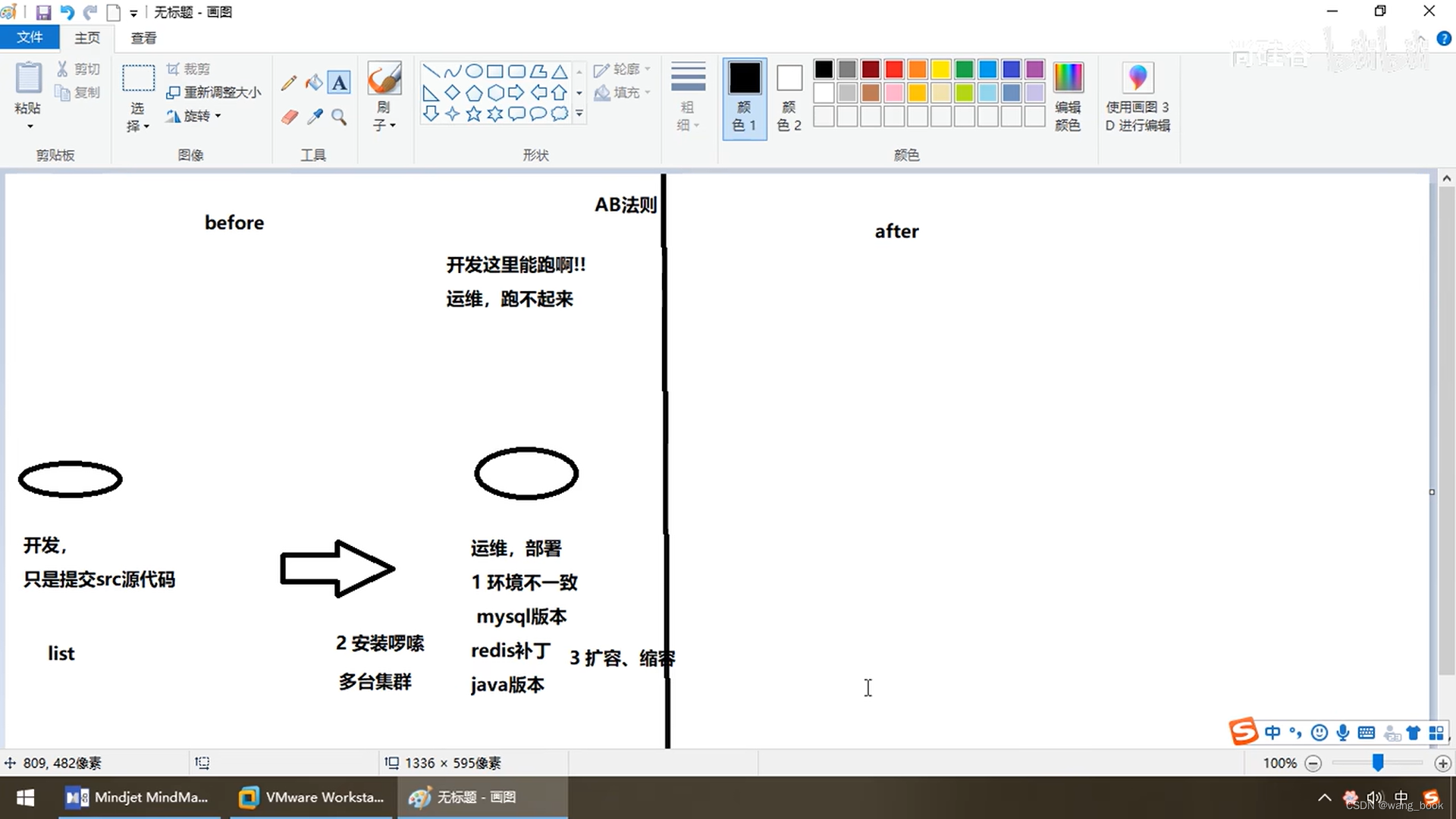The width and height of the screenshot is (1456, 819).
Task: Open the Windows Start button
Action: coord(26,798)
